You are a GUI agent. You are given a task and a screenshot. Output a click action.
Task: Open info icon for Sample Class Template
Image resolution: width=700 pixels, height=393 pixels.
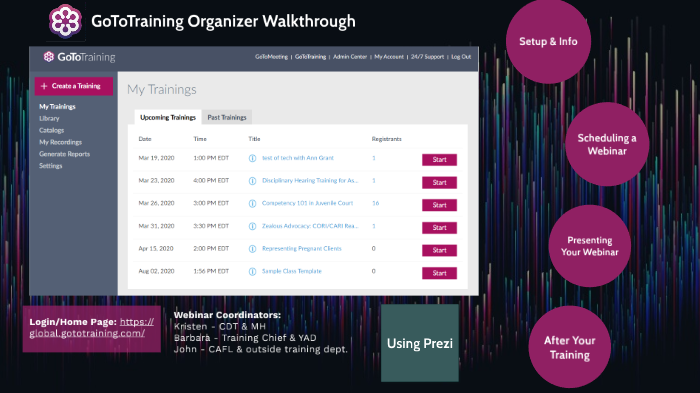252,272
